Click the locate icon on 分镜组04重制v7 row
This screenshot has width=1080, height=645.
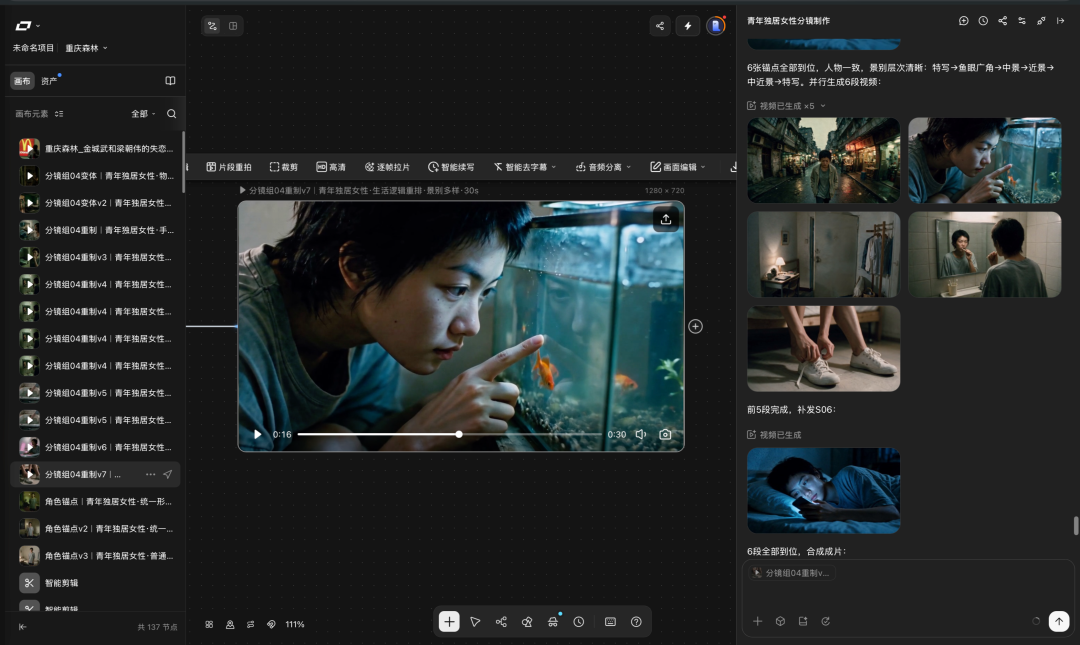tap(167, 474)
